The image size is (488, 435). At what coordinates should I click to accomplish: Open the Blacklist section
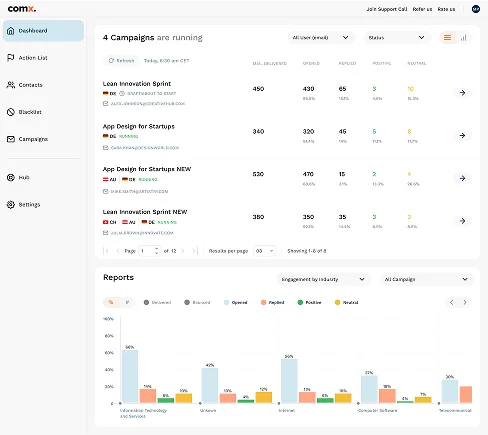pyautogui.click(x=24, y=112)
